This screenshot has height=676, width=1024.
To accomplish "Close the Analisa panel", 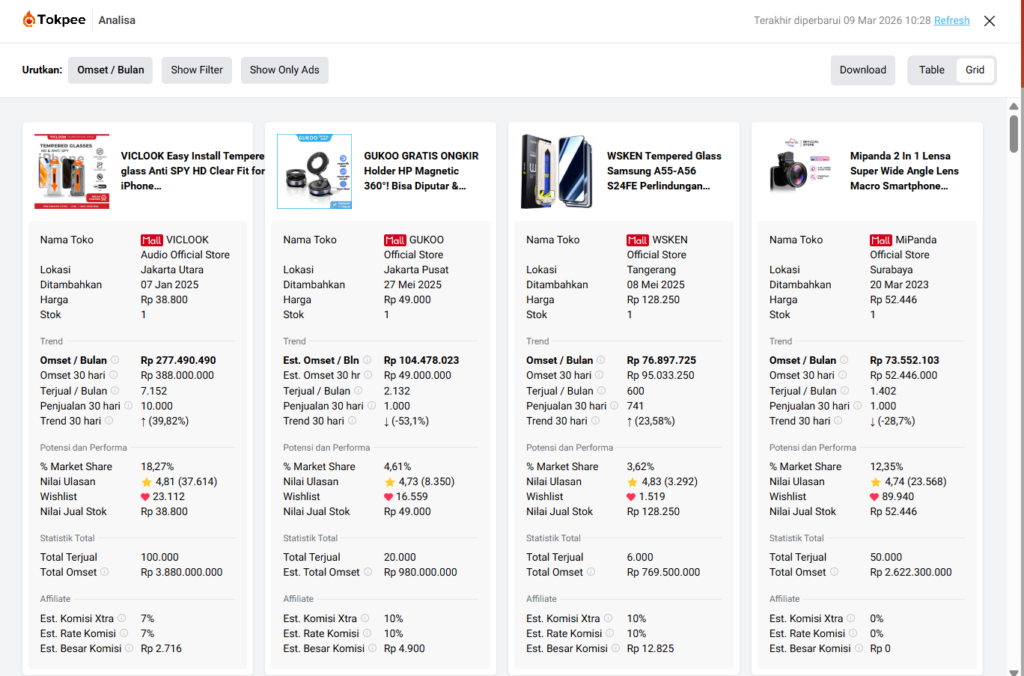I will click(989, 21).
